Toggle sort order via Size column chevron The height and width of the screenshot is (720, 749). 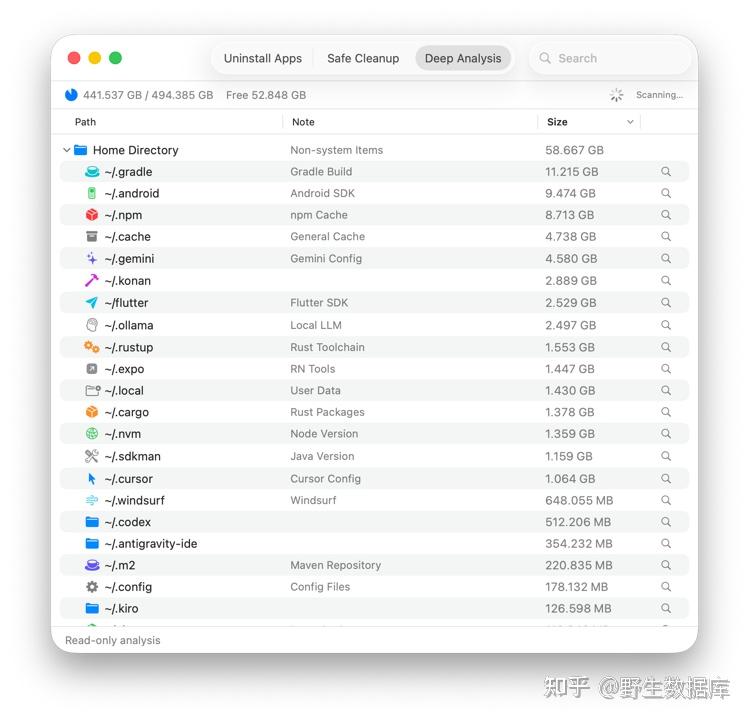point(630,122)
